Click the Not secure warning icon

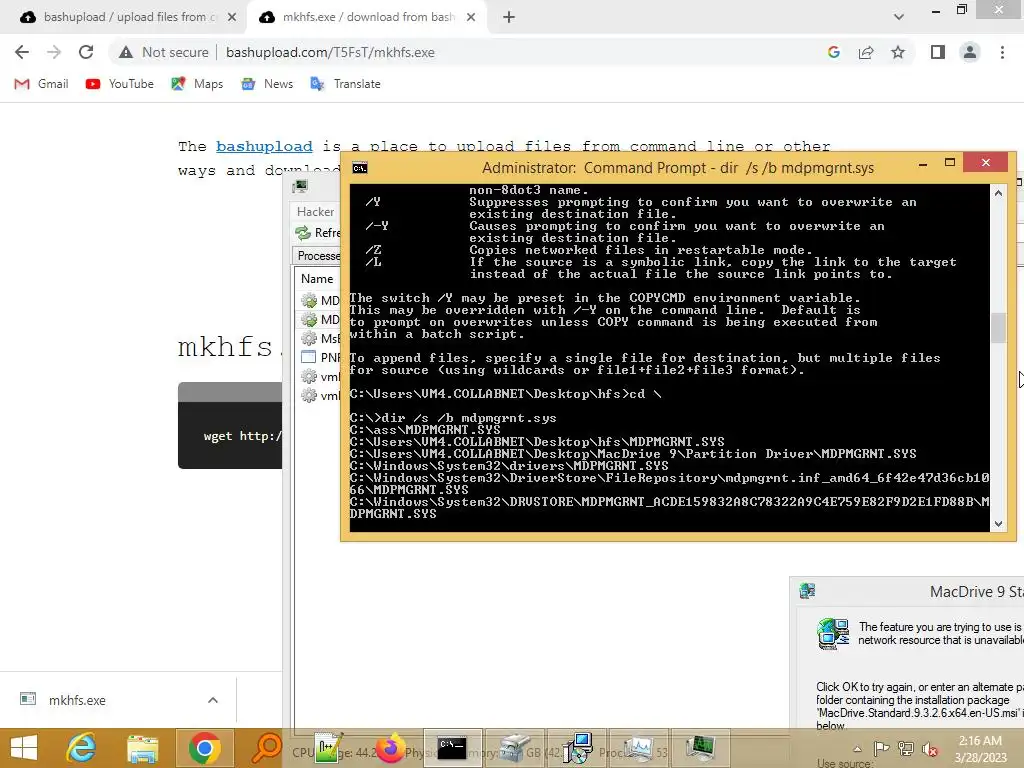click(x=126, y=52)
